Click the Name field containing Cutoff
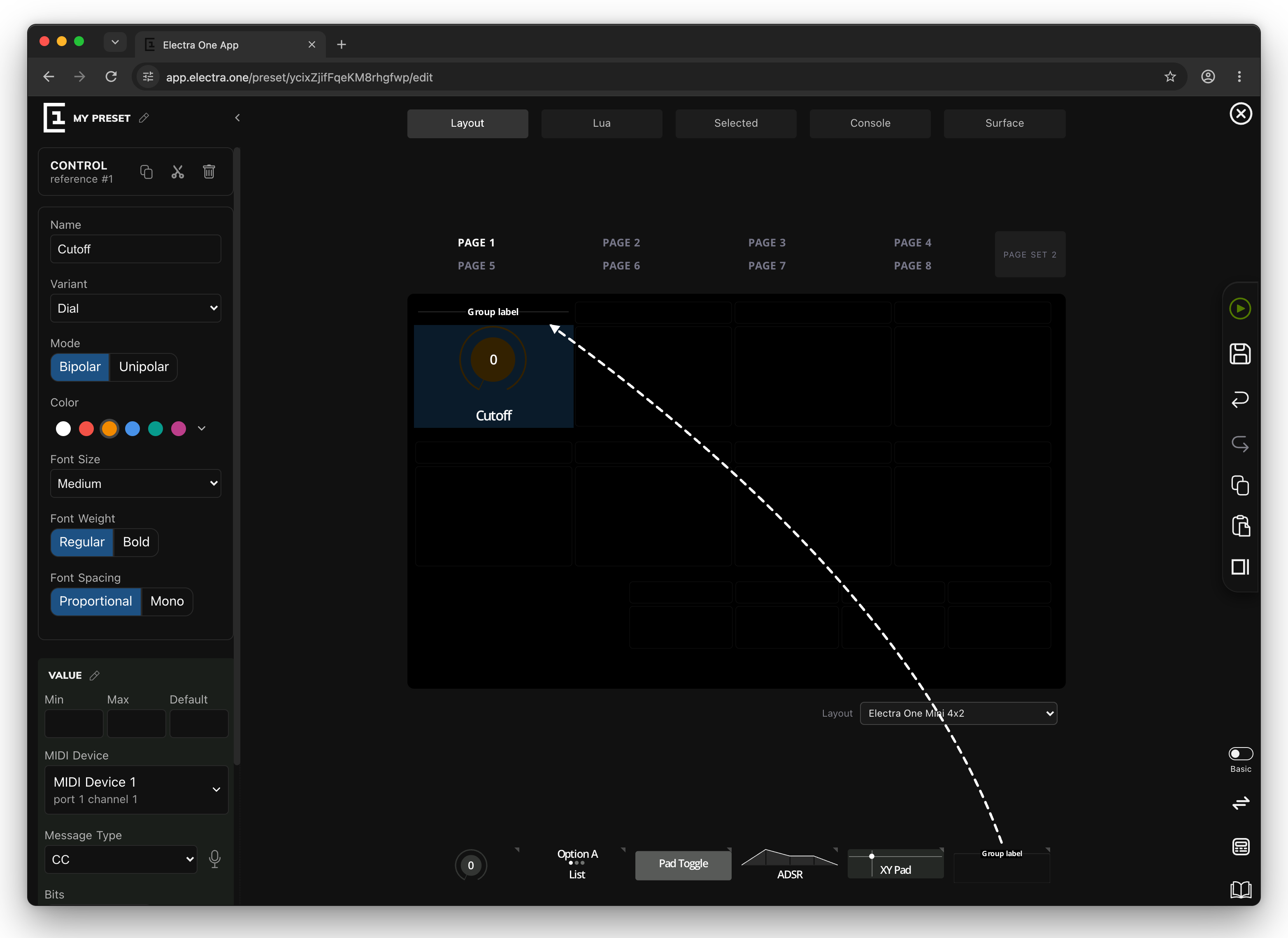Viewport: 1288px width, 938px height. point(136,249)
